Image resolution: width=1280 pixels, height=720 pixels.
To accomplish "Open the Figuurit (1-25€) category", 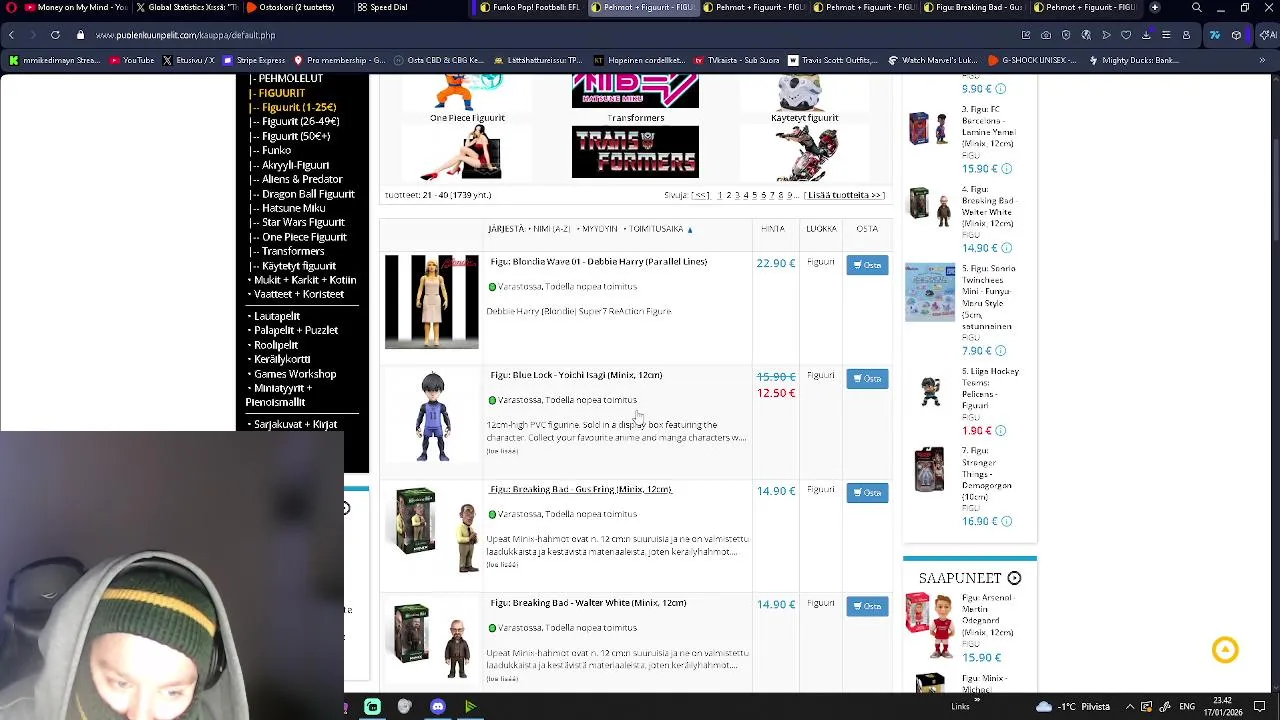I will [298, 107].
